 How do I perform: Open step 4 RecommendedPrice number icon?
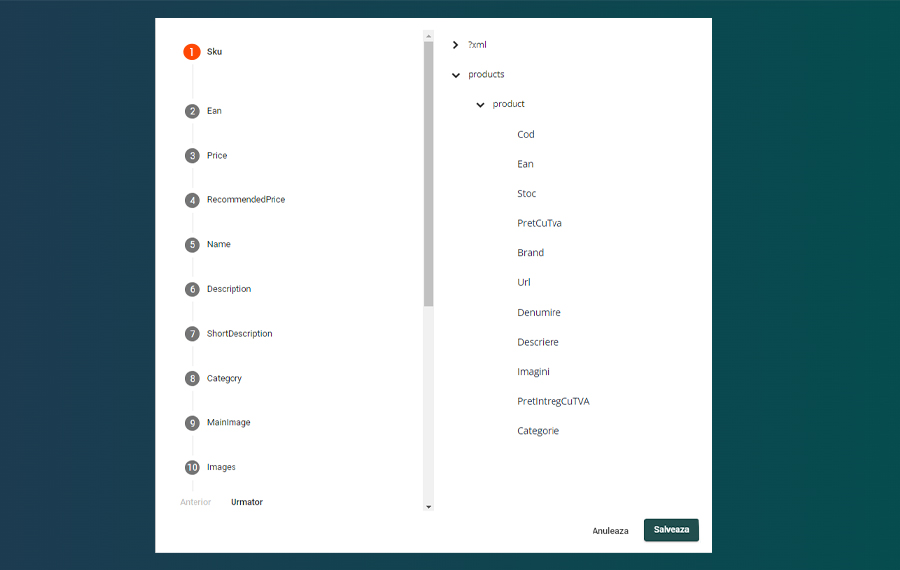coord(192,200)
